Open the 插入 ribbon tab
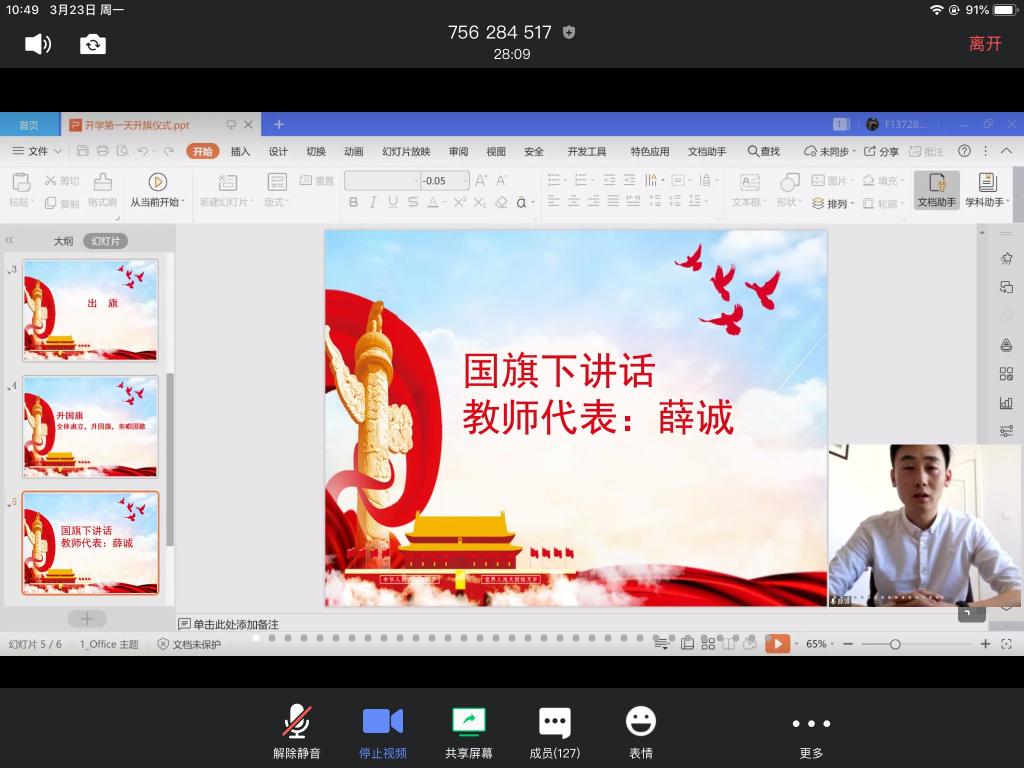Viewport: 1024px width, 768px height. [x=240, y=151]
